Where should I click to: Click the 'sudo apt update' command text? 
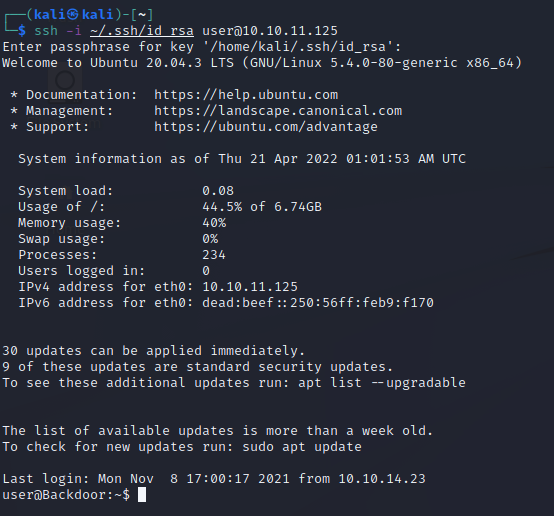(x=302, y=447)
